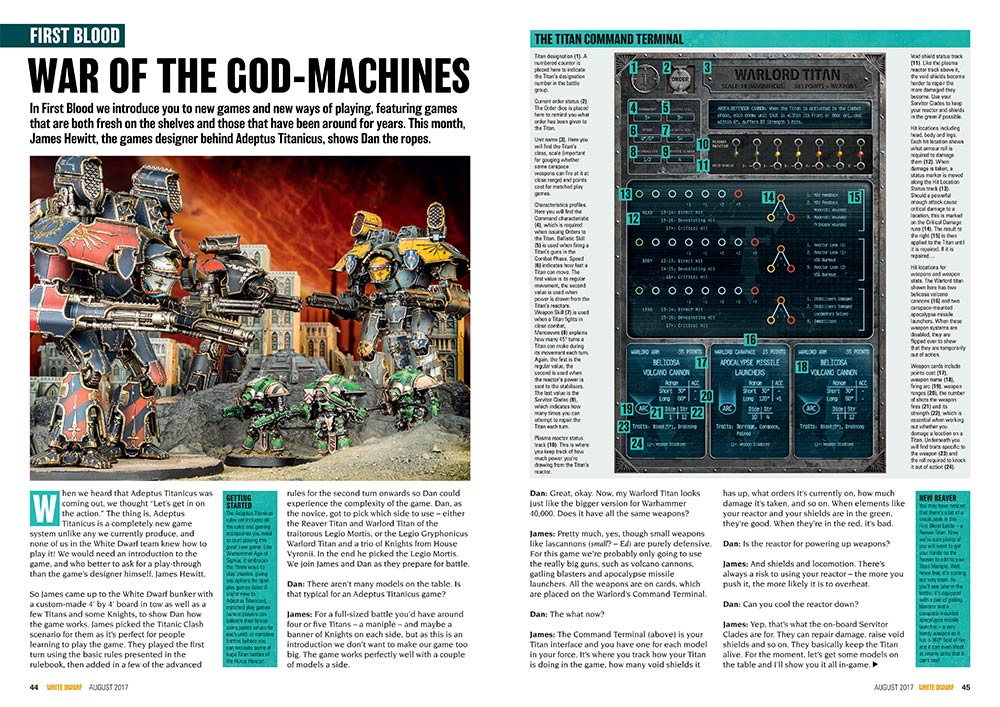Click callout number 10 beside the plasma reactor

pos(703,144)
